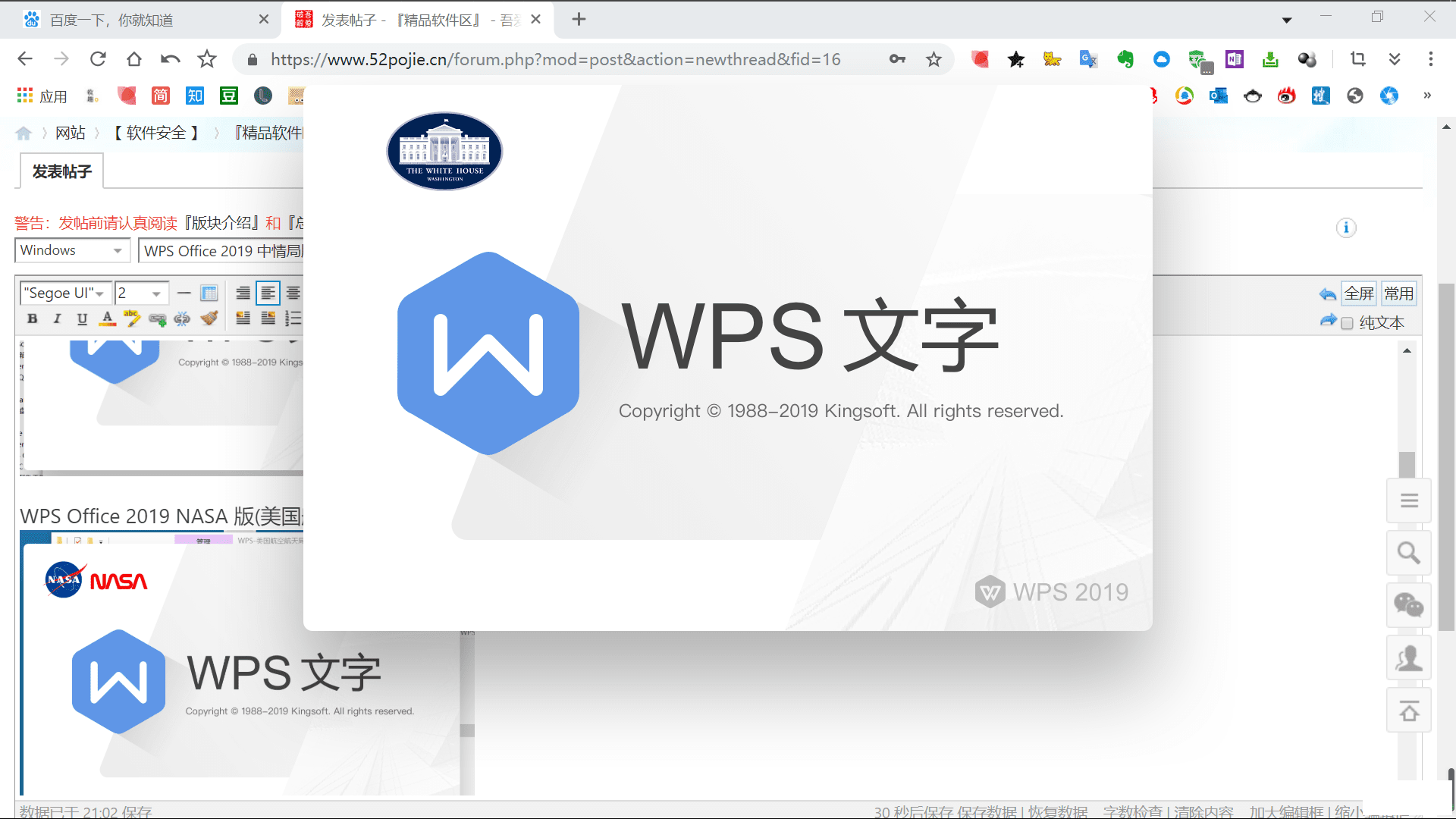The height and width of the screenshot is (819, 1456).
Task: Open the browser three-dot menu
Action: [x=1430, y=59]
